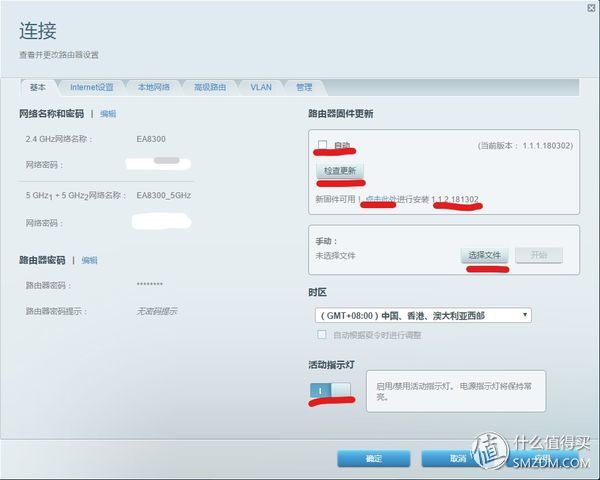Open the 本地网络 tab
Screen dimensions: 600x480
[153, 87]
